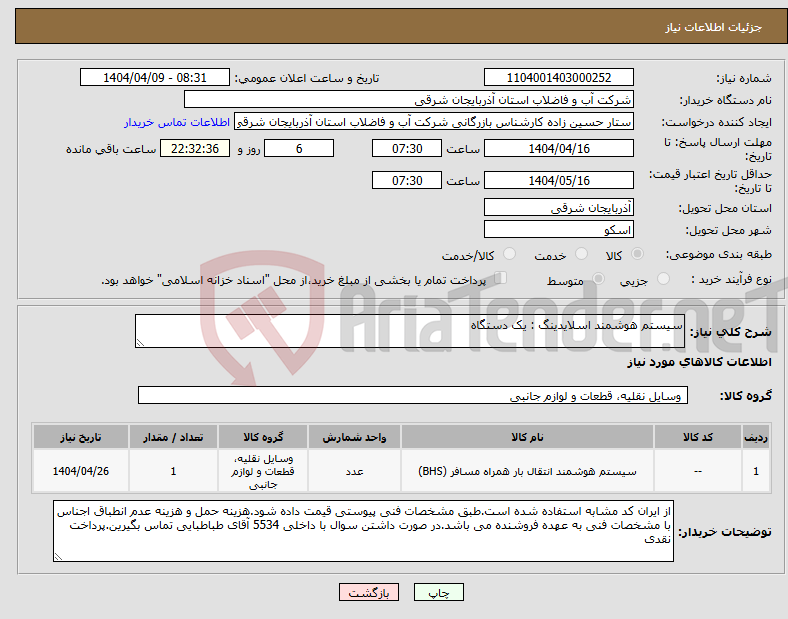The height and width of the screenshot is (619, 788).
Task: Click the goods group cell in table row
Action: (x=263, y=471)
